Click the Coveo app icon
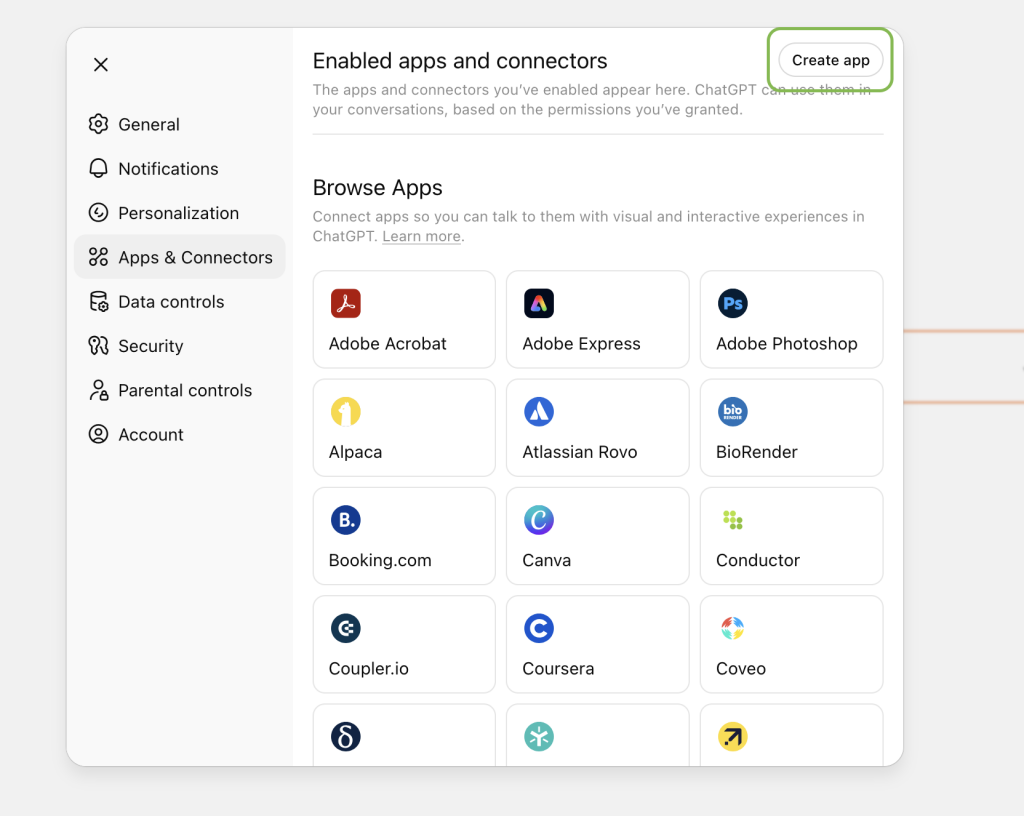This screenshot has width=1024, height=816. click(x=733, y=628)
